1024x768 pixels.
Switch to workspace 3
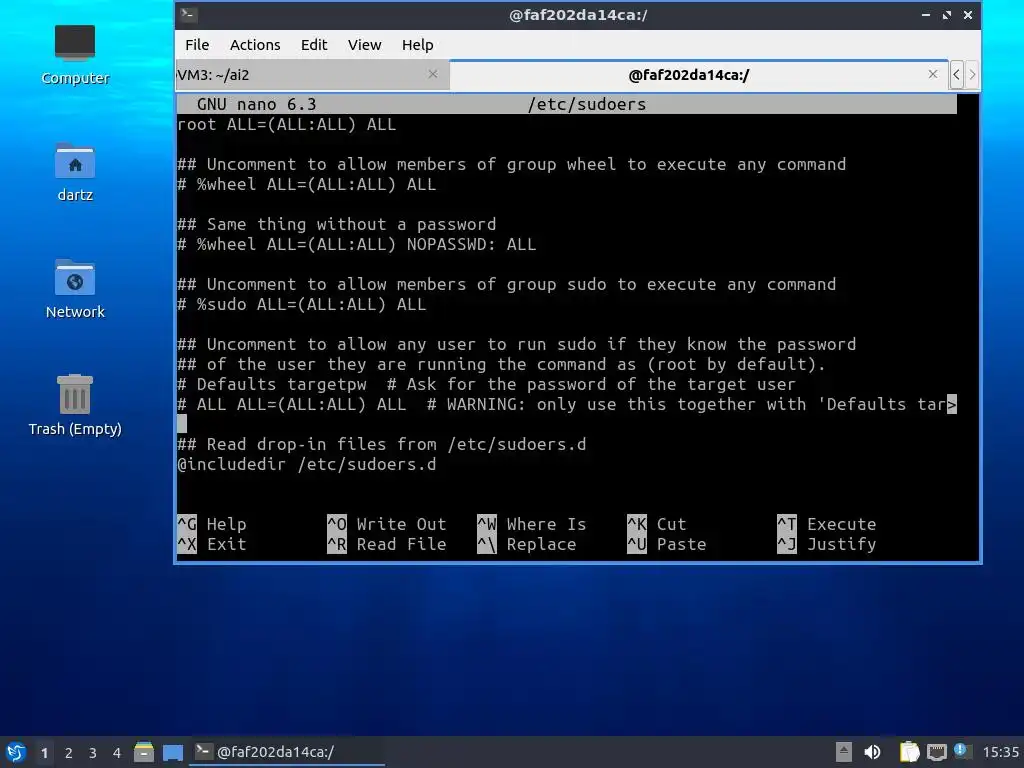coord(93,752)
